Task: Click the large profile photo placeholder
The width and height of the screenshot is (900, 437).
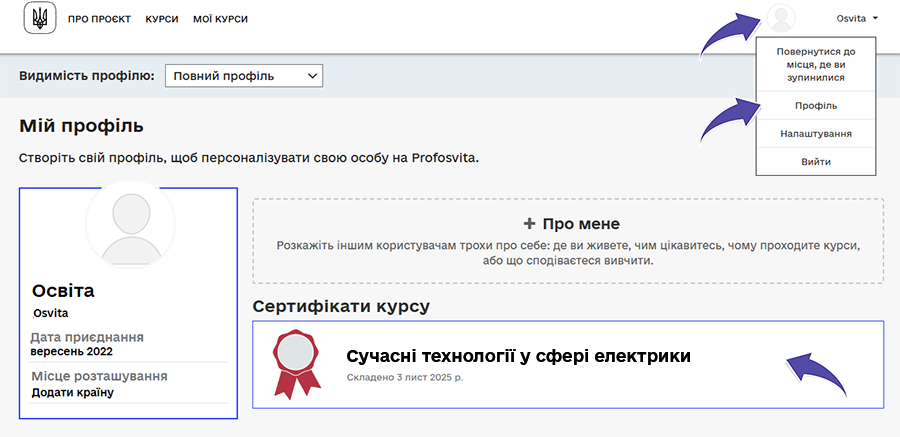Action: point(131,224)
